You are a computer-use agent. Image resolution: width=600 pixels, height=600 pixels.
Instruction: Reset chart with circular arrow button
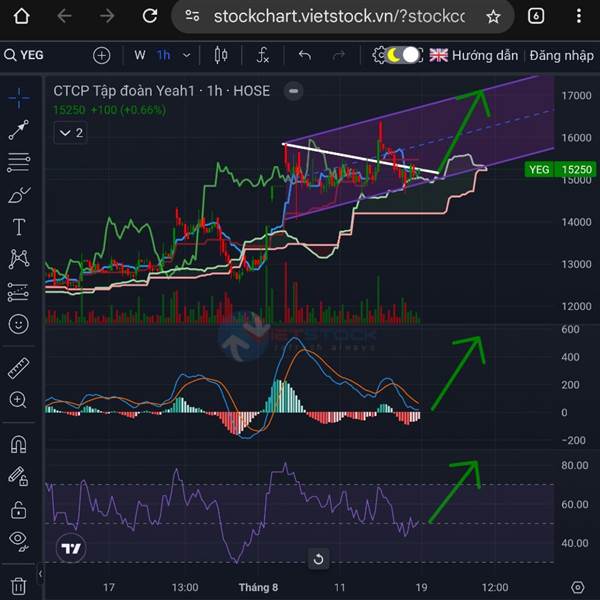[x=318, y=560]
